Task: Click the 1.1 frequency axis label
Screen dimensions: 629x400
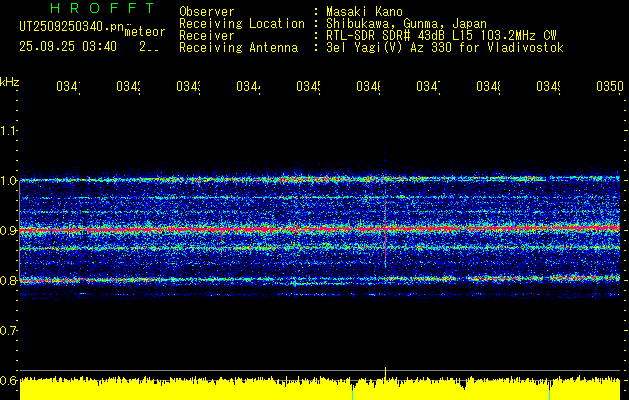Action: [9, 131]
